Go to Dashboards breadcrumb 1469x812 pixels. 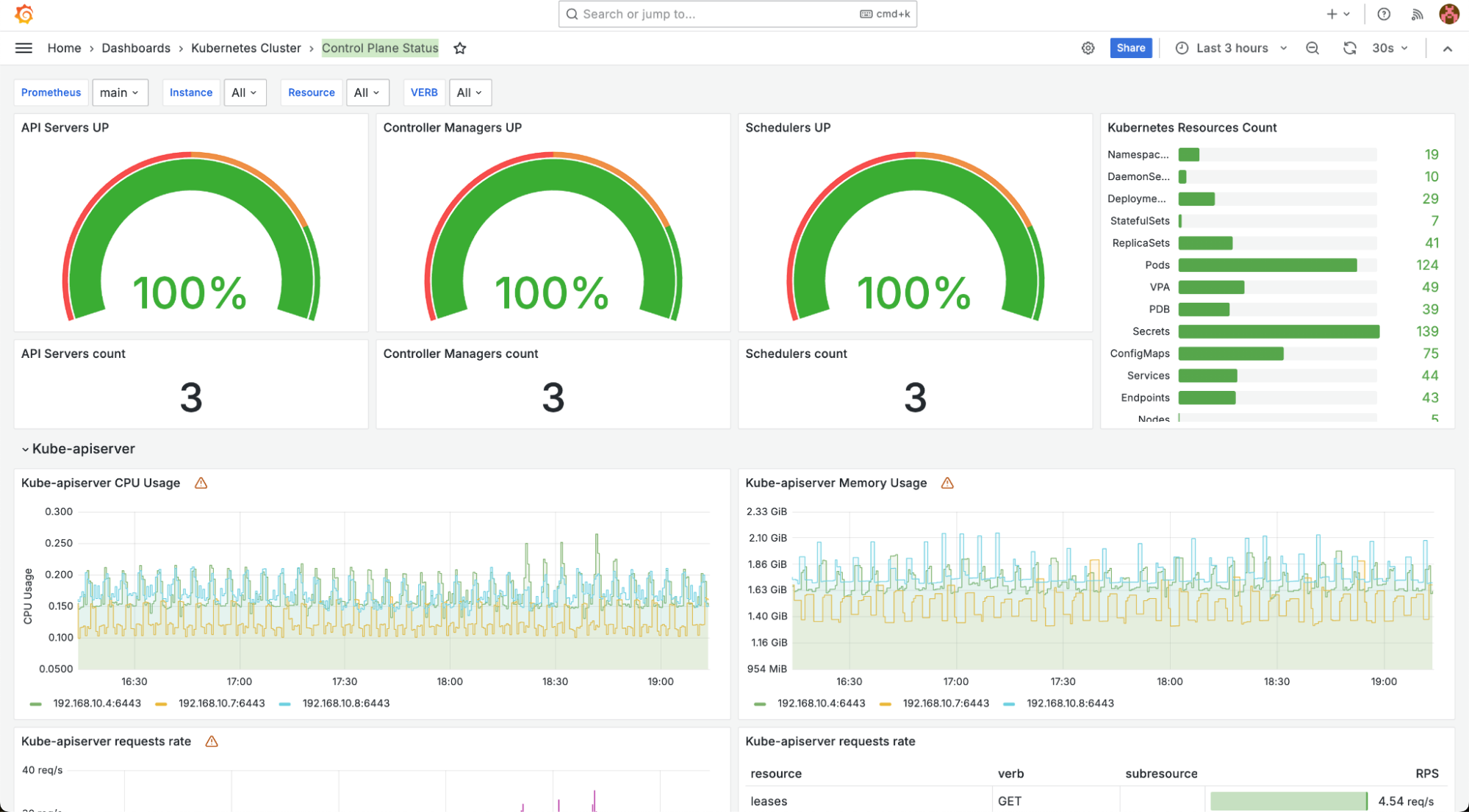(136, 48)
